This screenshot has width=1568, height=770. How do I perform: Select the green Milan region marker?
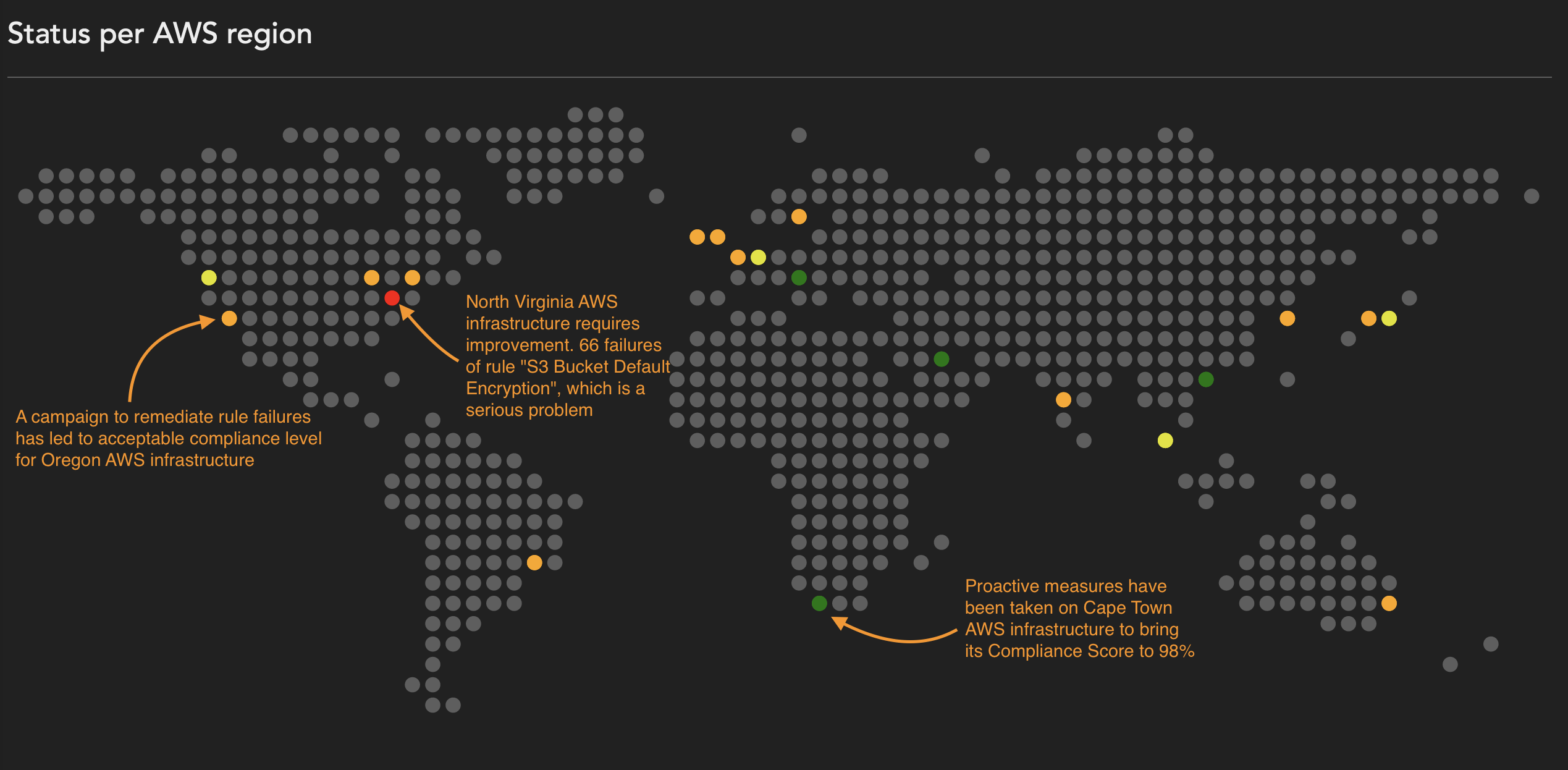point(798,278)
